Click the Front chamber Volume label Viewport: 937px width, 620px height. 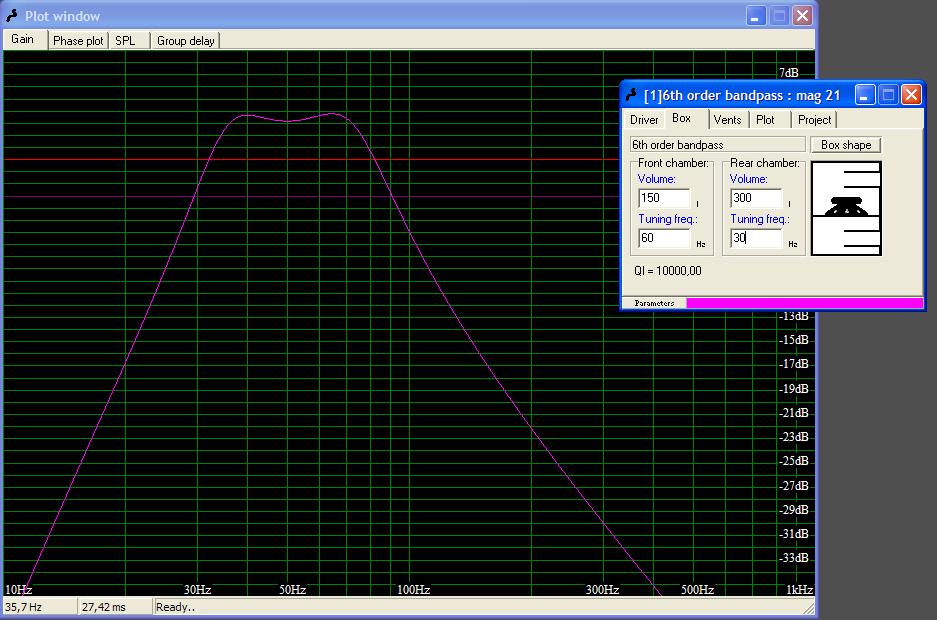pyautogui.click(x=656, y=179)
